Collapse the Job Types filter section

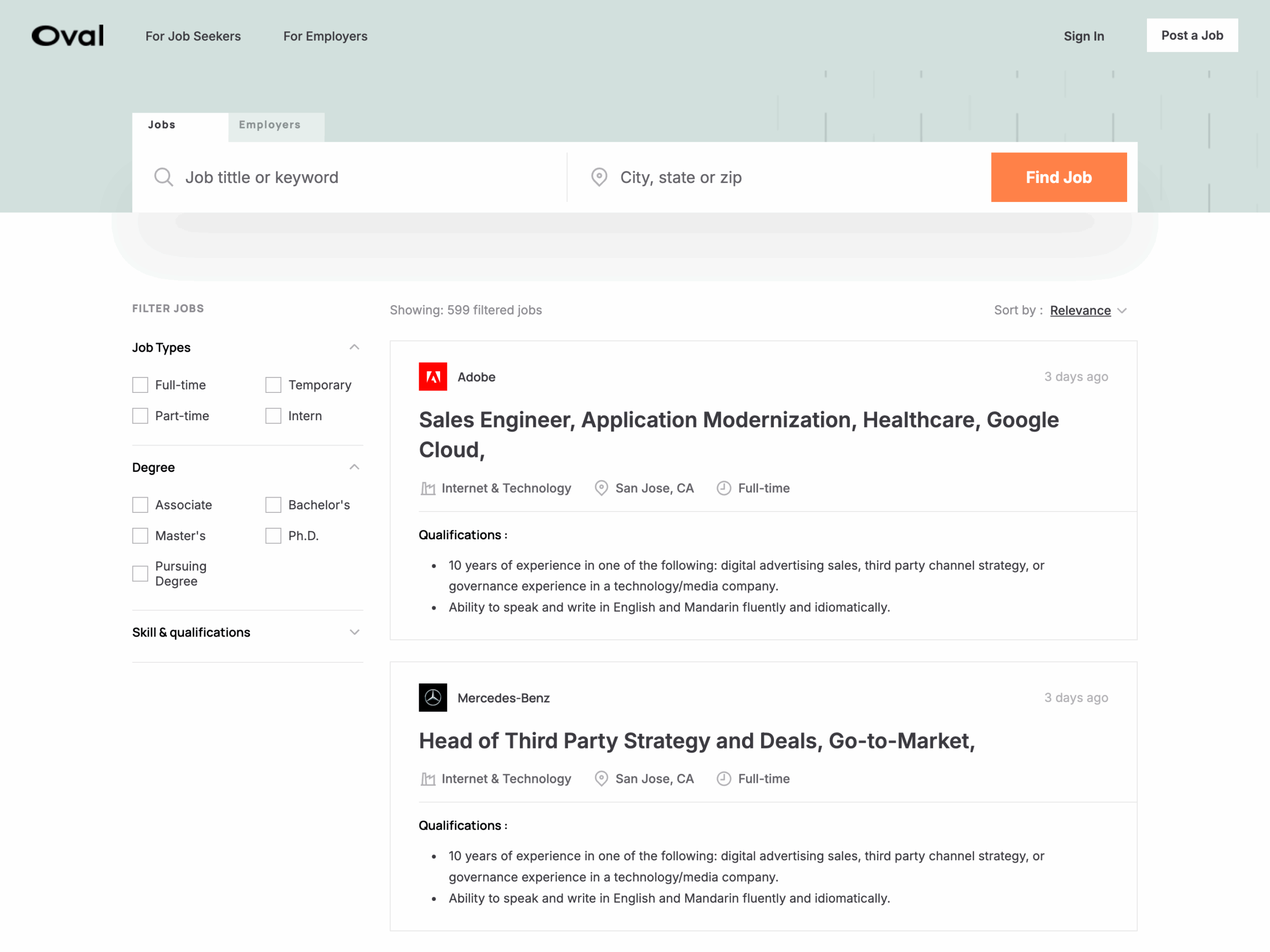(354, 347)
